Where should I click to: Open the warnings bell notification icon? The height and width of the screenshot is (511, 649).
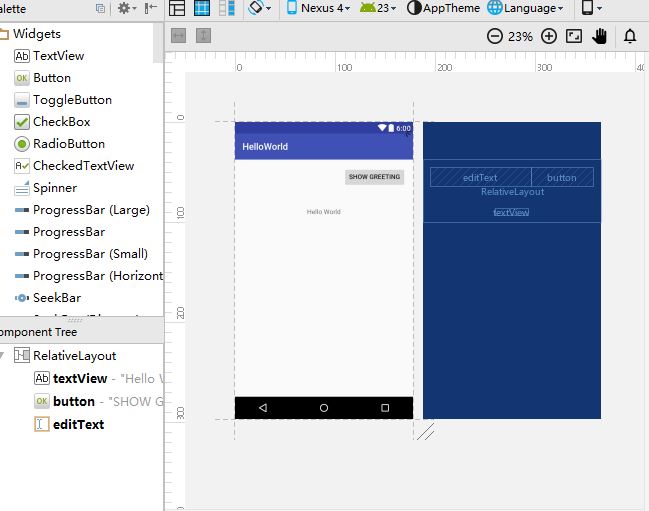coord(630,36)
